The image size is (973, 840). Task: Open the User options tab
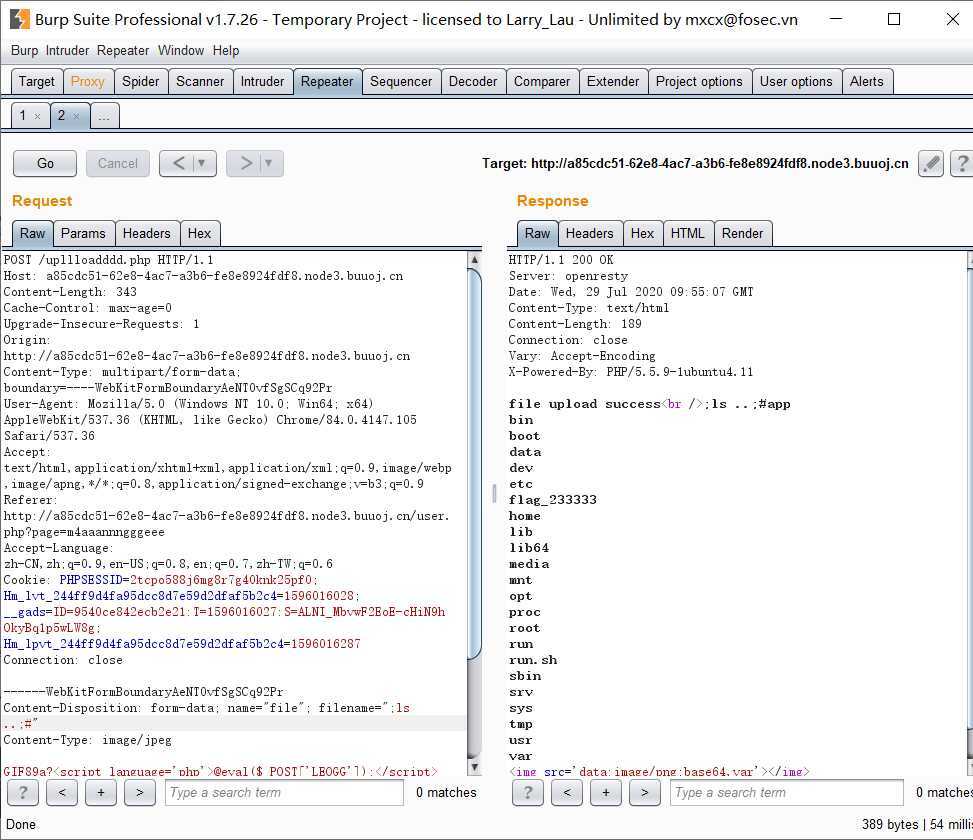point(796,81)
